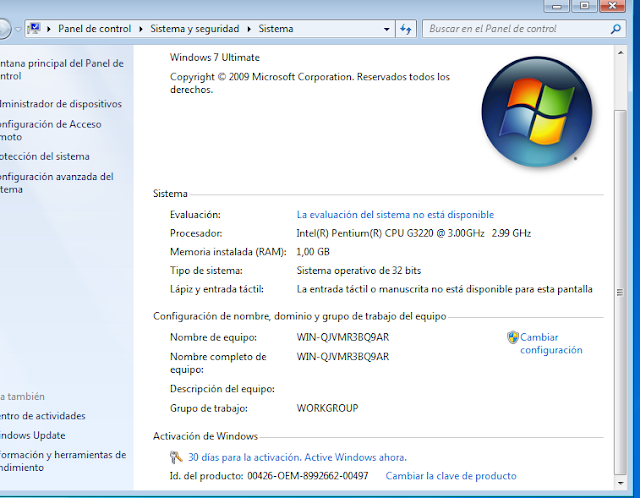Click the shield icon beside Cambiar configuración

pyautogui.click(x=513, y=338)
